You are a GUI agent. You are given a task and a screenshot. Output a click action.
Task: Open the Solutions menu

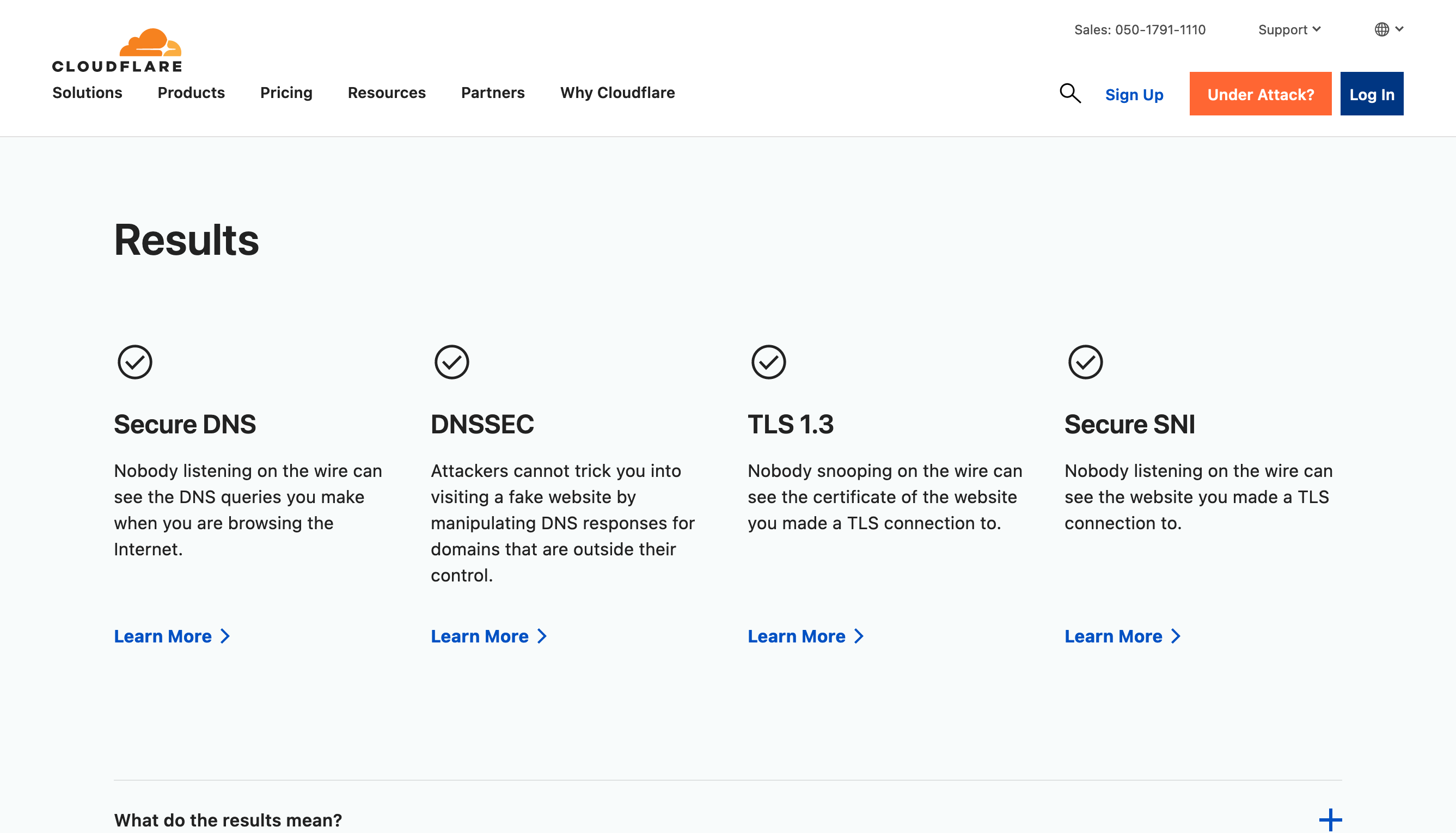(87, 93)
